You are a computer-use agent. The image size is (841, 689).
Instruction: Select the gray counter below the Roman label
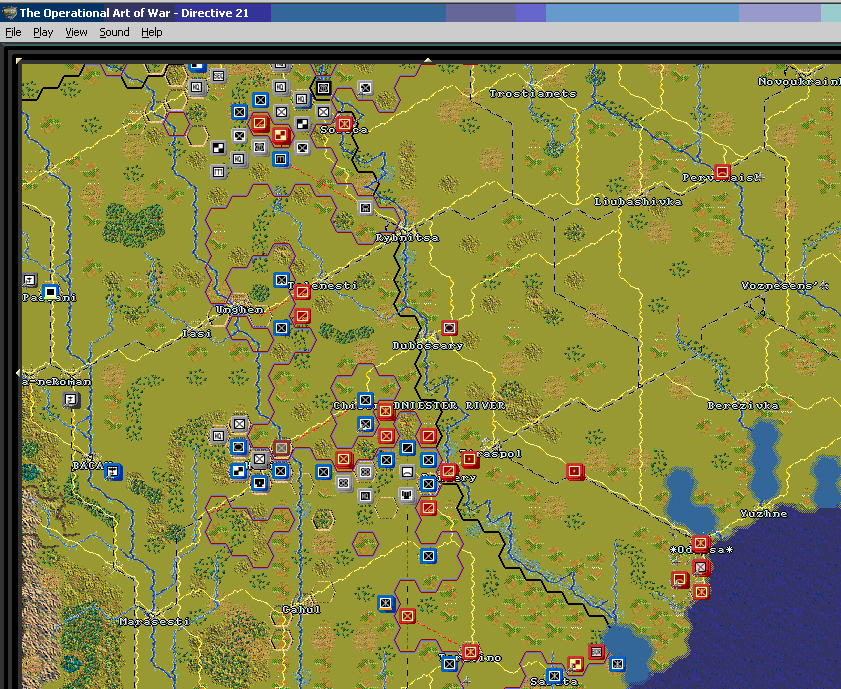[x=71, y=399]
